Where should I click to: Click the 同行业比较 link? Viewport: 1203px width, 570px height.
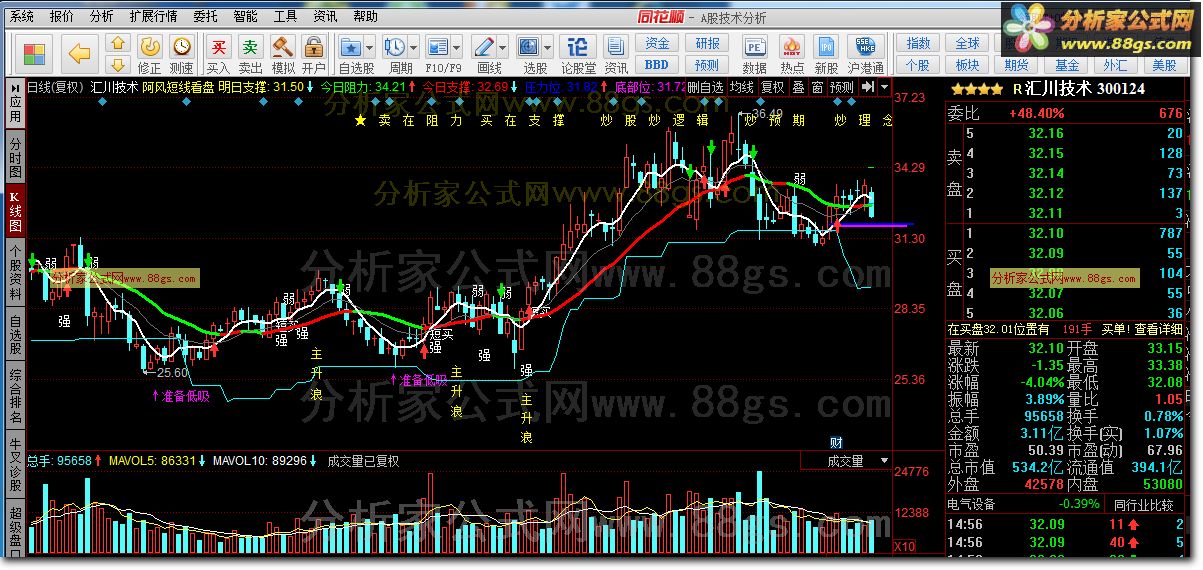1145,506
